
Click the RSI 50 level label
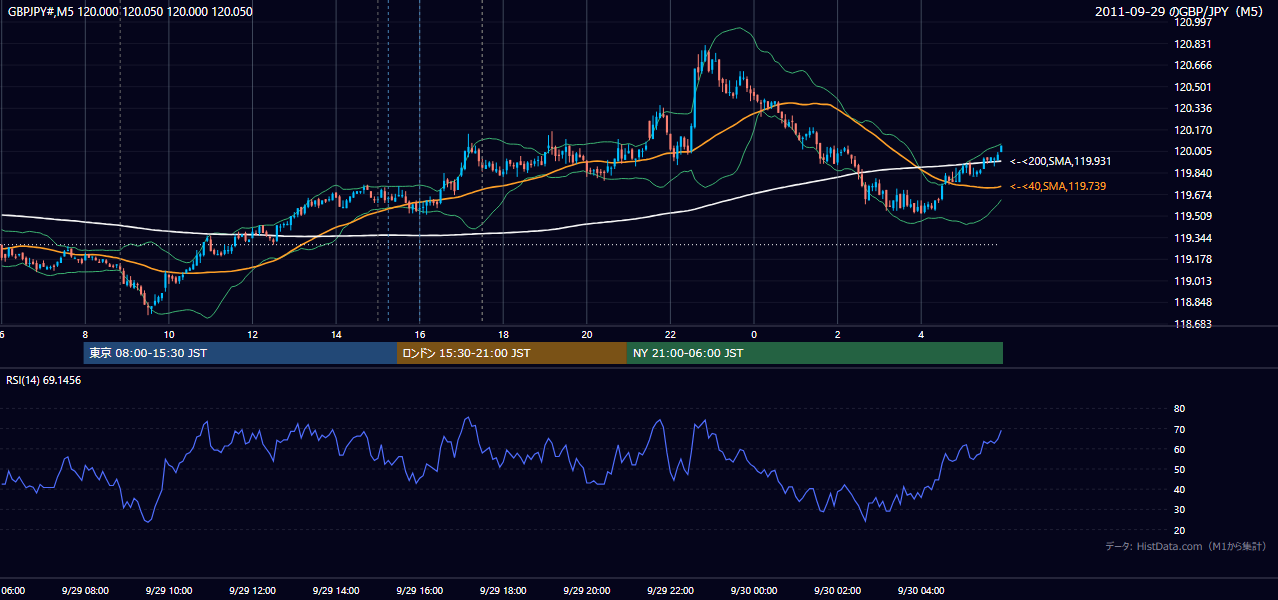[1179, 469]
